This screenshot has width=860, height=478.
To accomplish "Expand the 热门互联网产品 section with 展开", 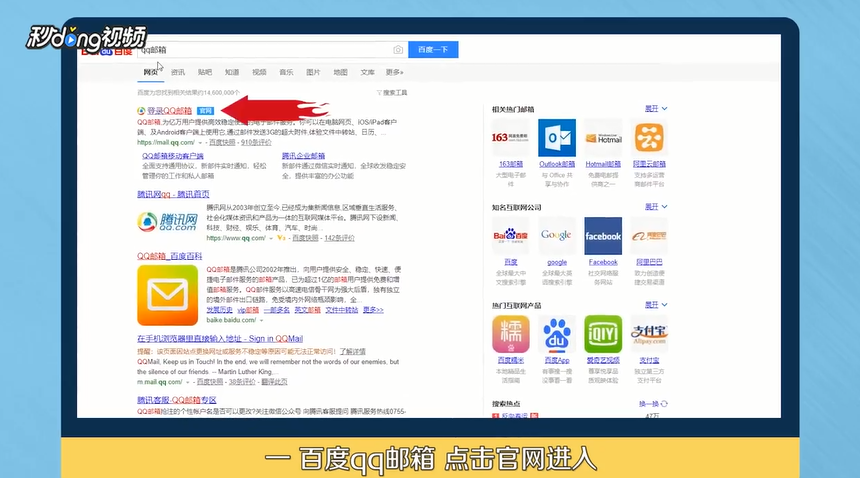I will coord(656,305).
